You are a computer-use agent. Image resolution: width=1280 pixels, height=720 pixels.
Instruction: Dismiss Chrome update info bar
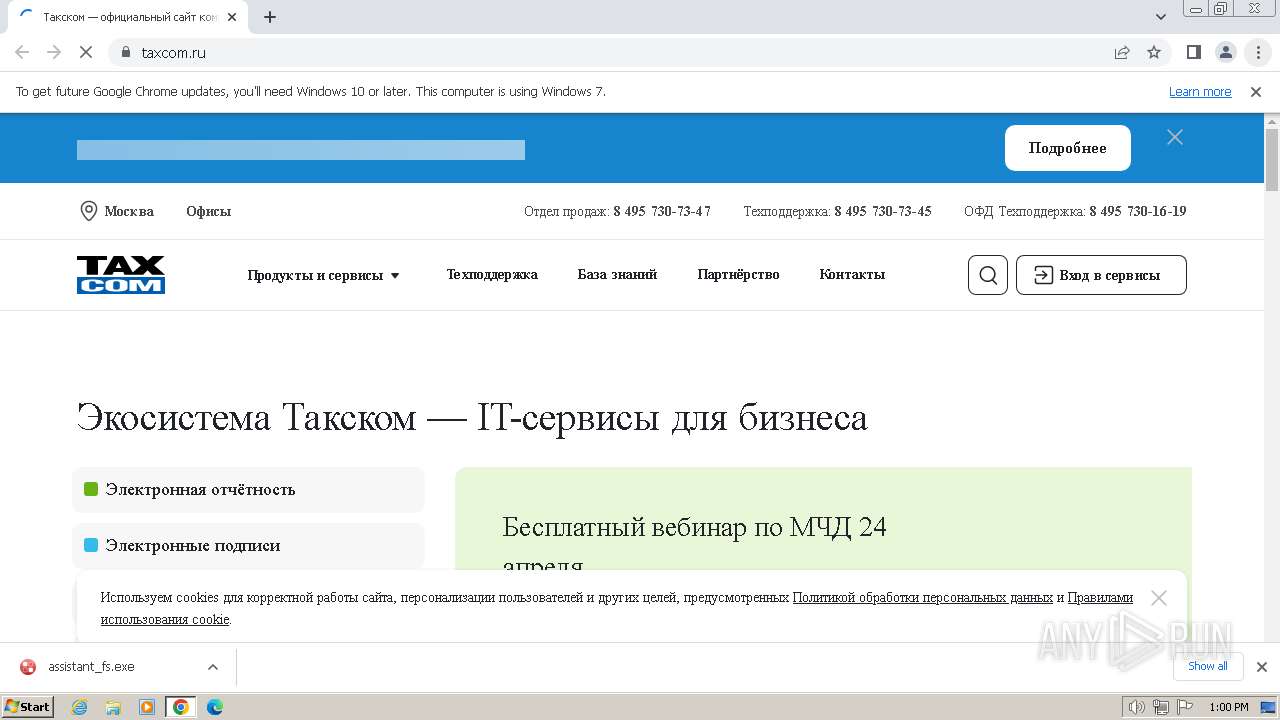point(1256,91)
